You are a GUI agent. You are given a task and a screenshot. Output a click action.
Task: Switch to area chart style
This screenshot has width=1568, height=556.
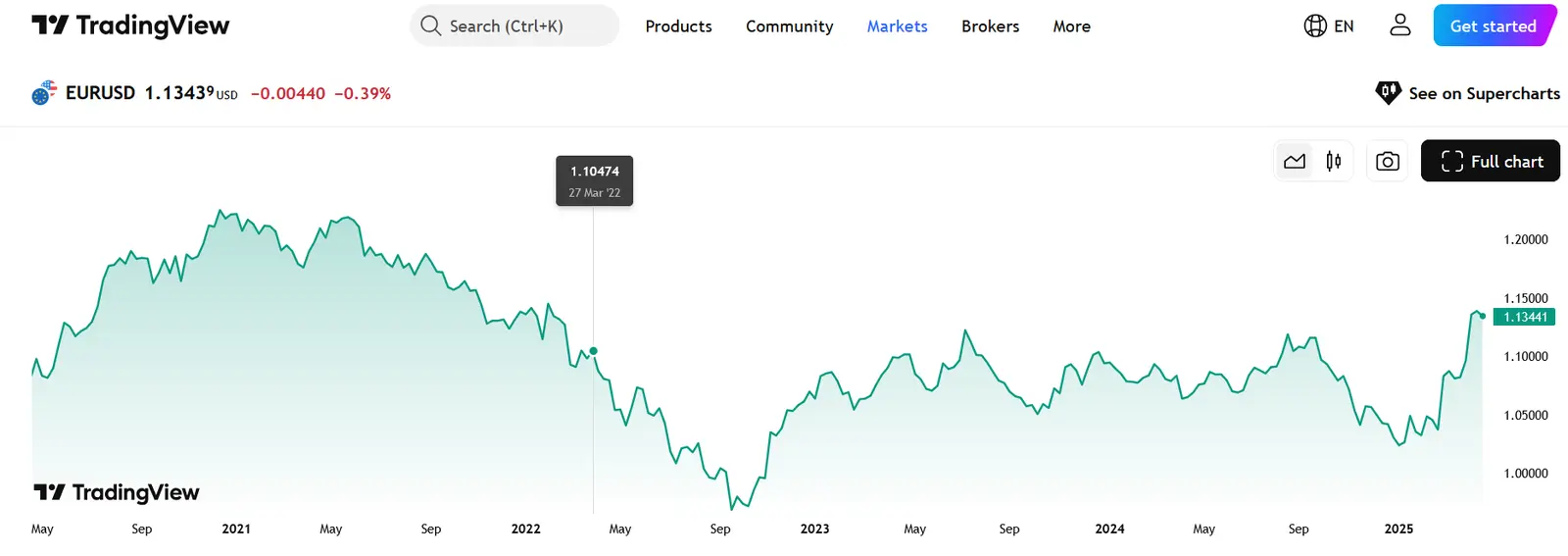click(x=1295, y=162)
